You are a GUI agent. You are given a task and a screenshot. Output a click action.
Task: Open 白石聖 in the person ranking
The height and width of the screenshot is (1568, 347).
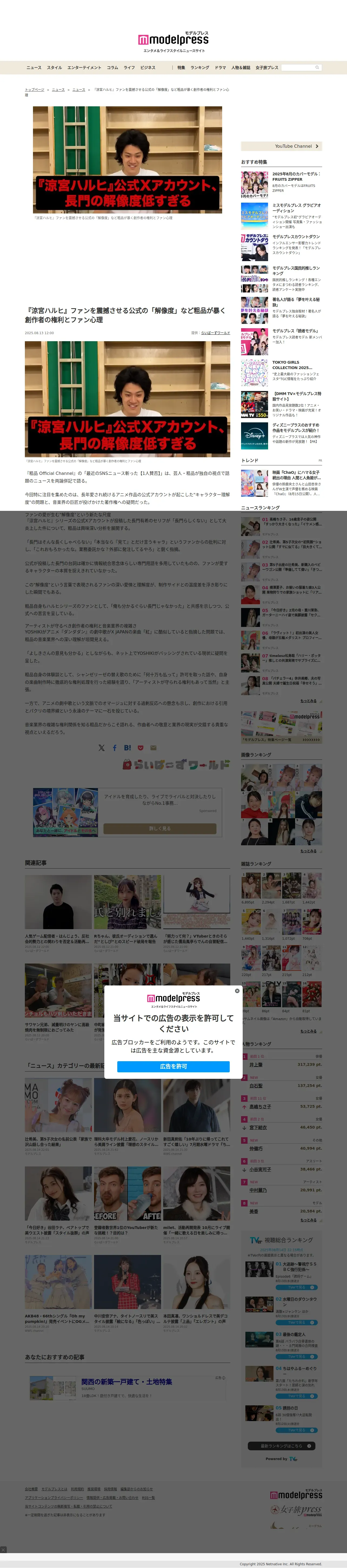tap(256, 1086)
